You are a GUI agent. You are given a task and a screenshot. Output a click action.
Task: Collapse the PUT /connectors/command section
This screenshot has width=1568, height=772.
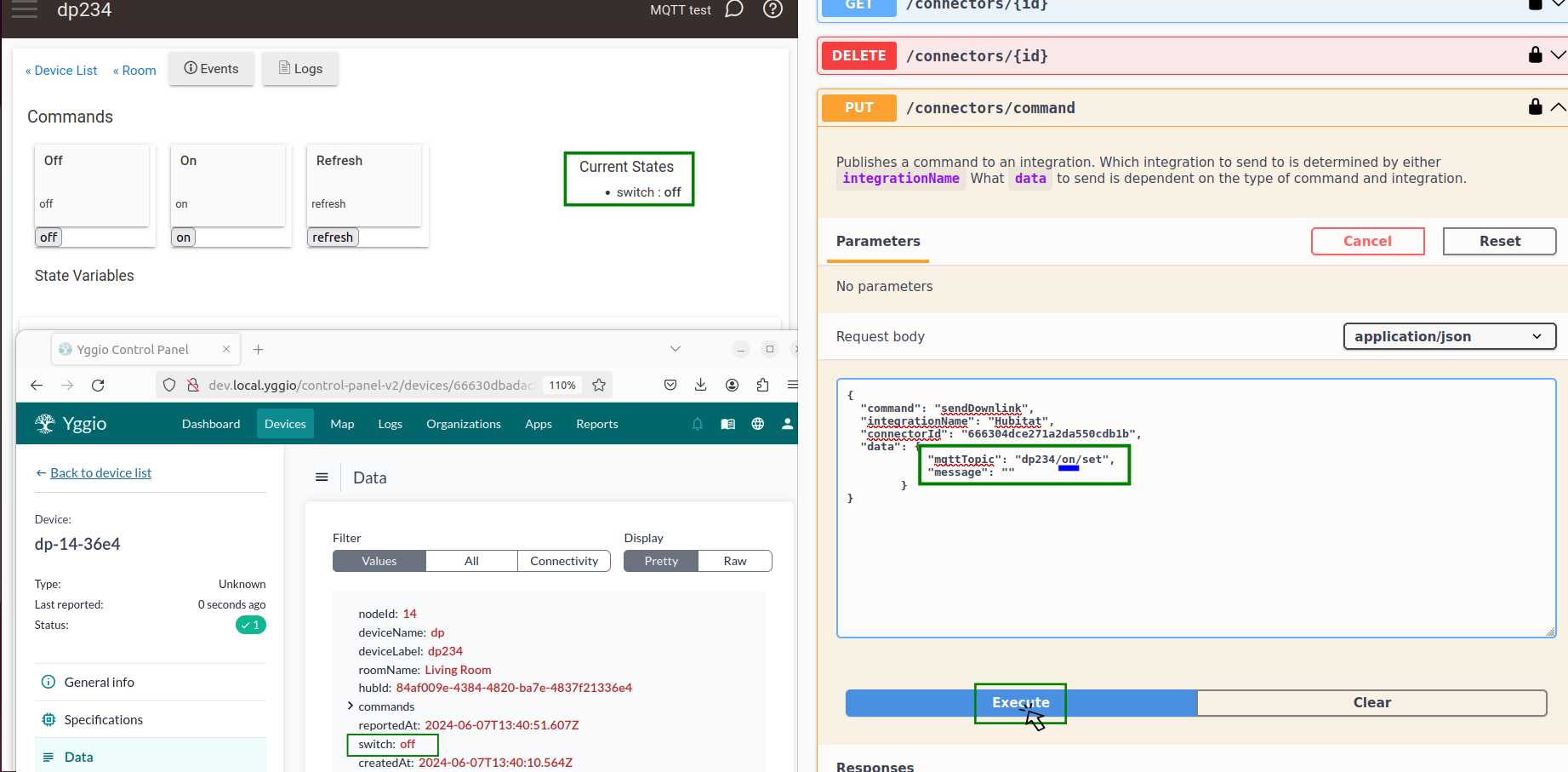click(x=1557, y=107)
